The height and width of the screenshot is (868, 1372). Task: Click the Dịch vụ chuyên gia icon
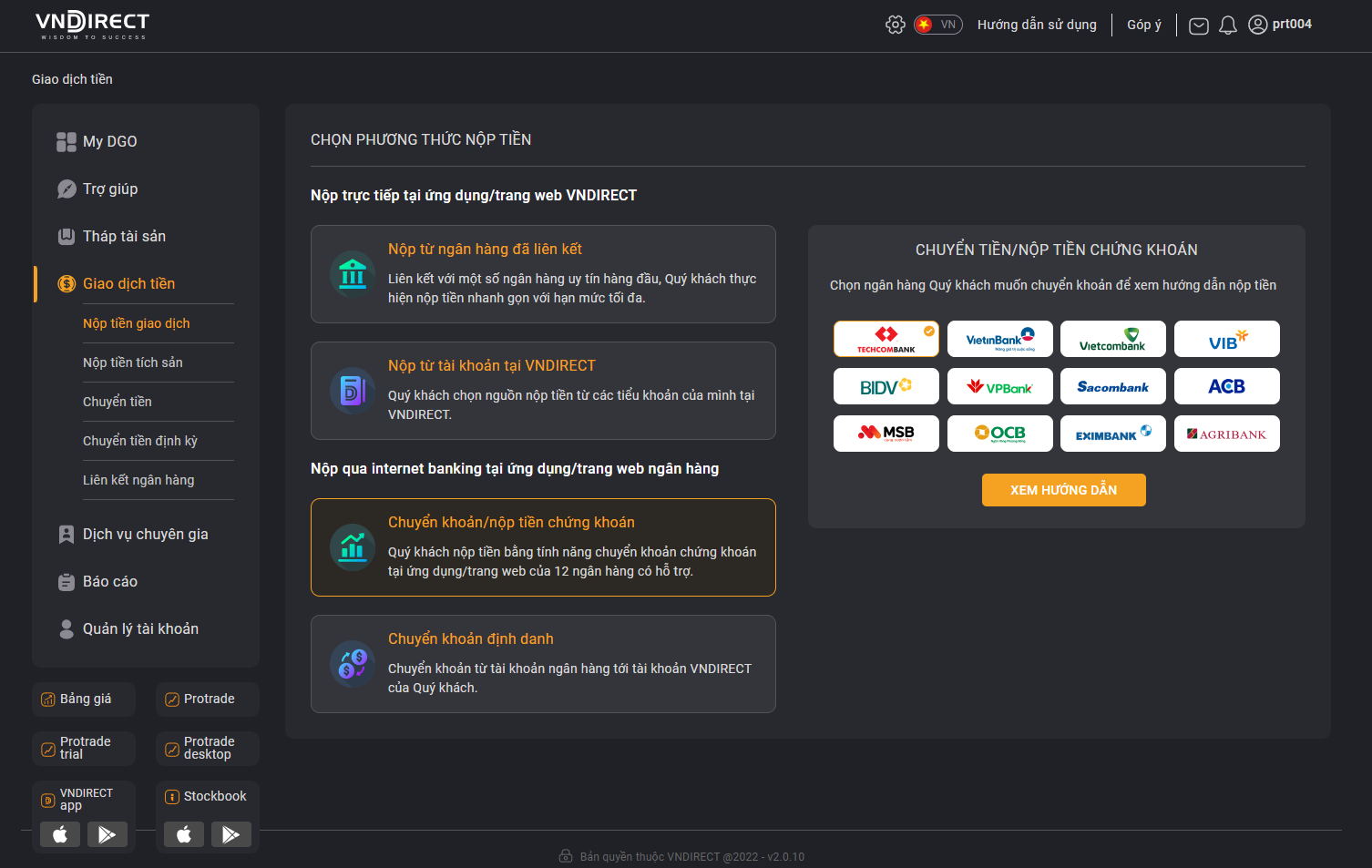[x=67, y=534]
